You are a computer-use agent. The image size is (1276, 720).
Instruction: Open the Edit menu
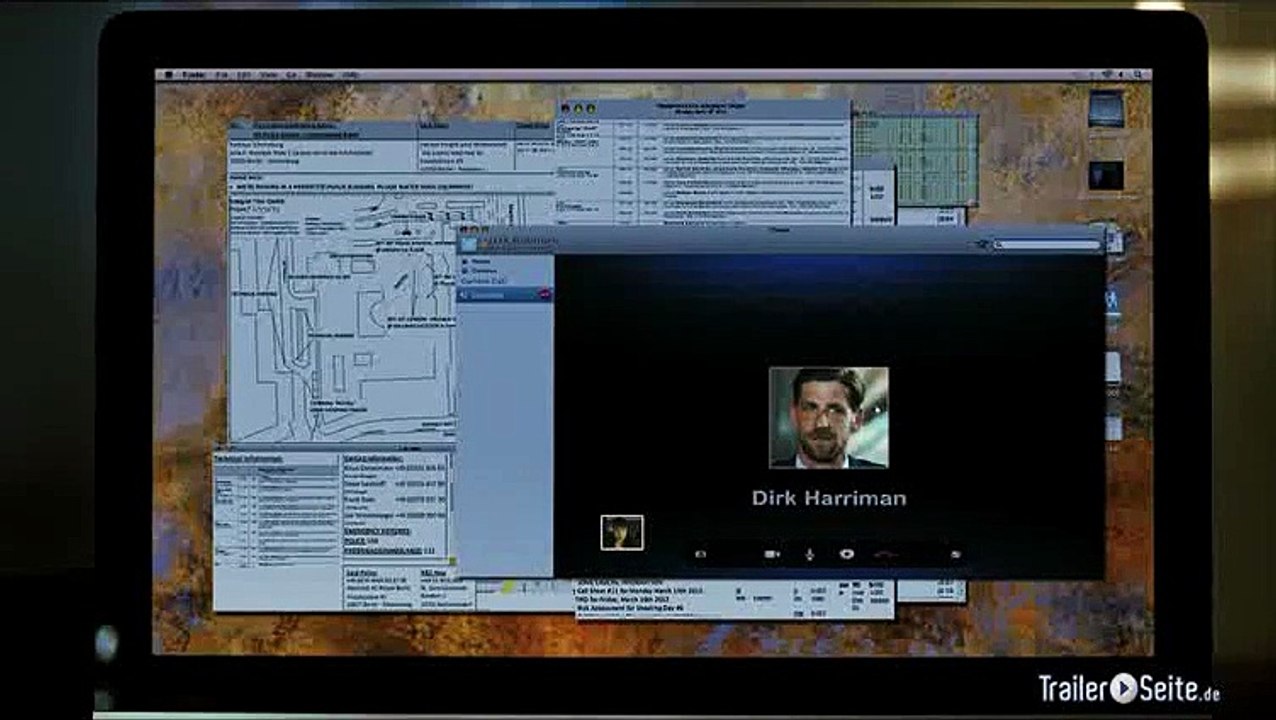coord(243,75)
